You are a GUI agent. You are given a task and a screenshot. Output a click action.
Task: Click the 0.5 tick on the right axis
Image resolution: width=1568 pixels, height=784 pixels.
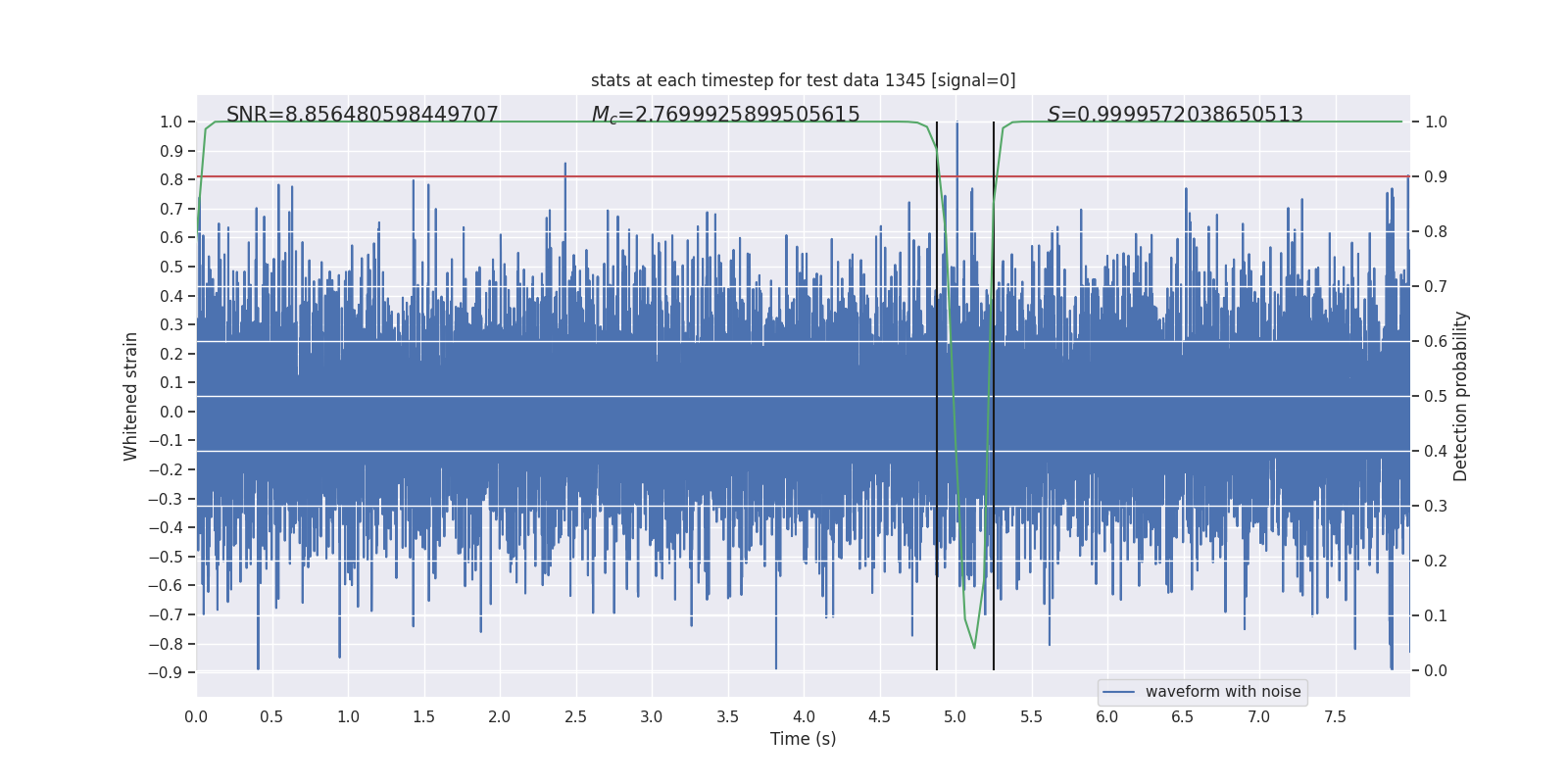(1435, 397)
